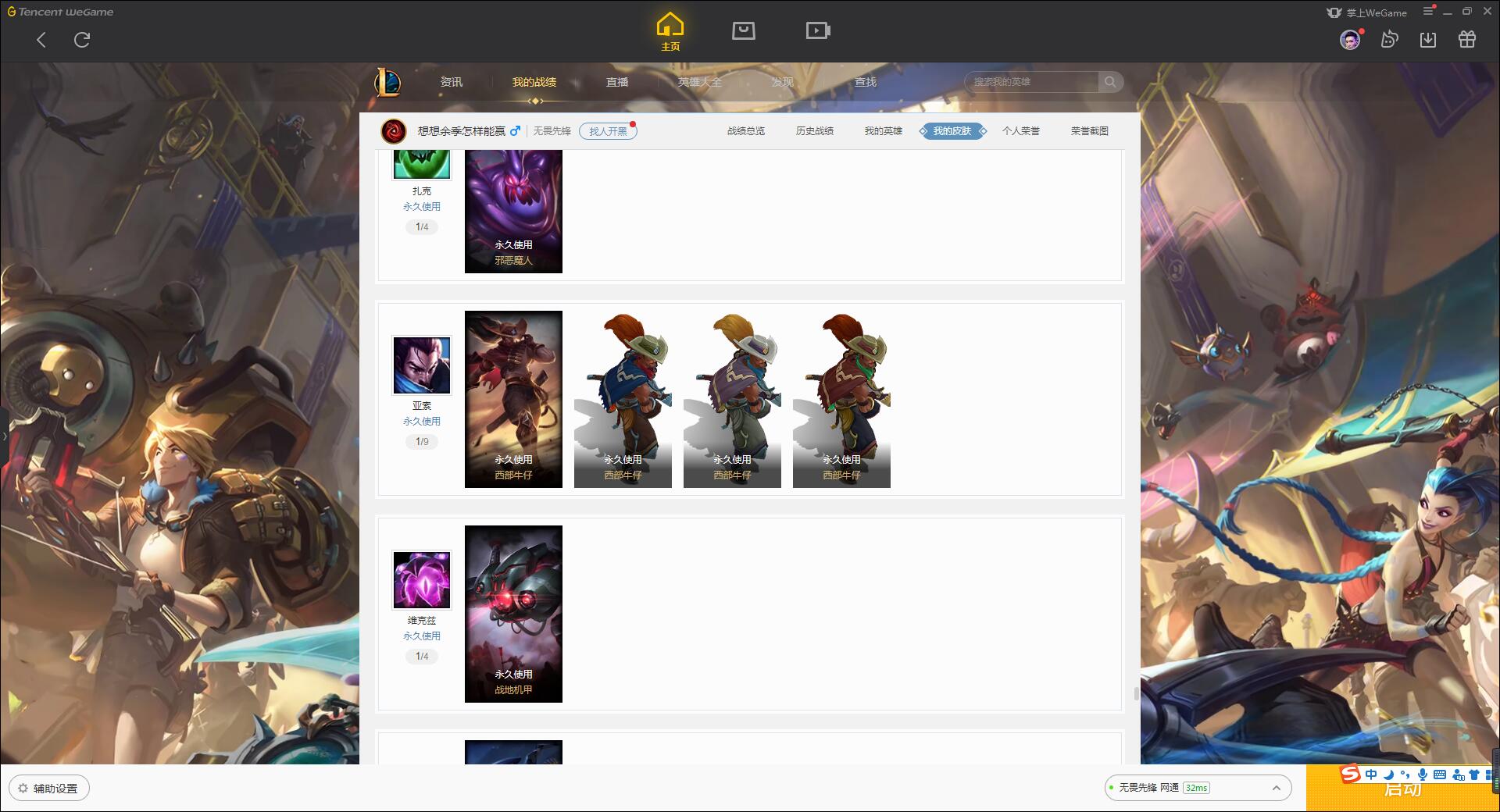Click the 1/4 badge under 维克兹
1500x812 pixels.
pos(422,657)
